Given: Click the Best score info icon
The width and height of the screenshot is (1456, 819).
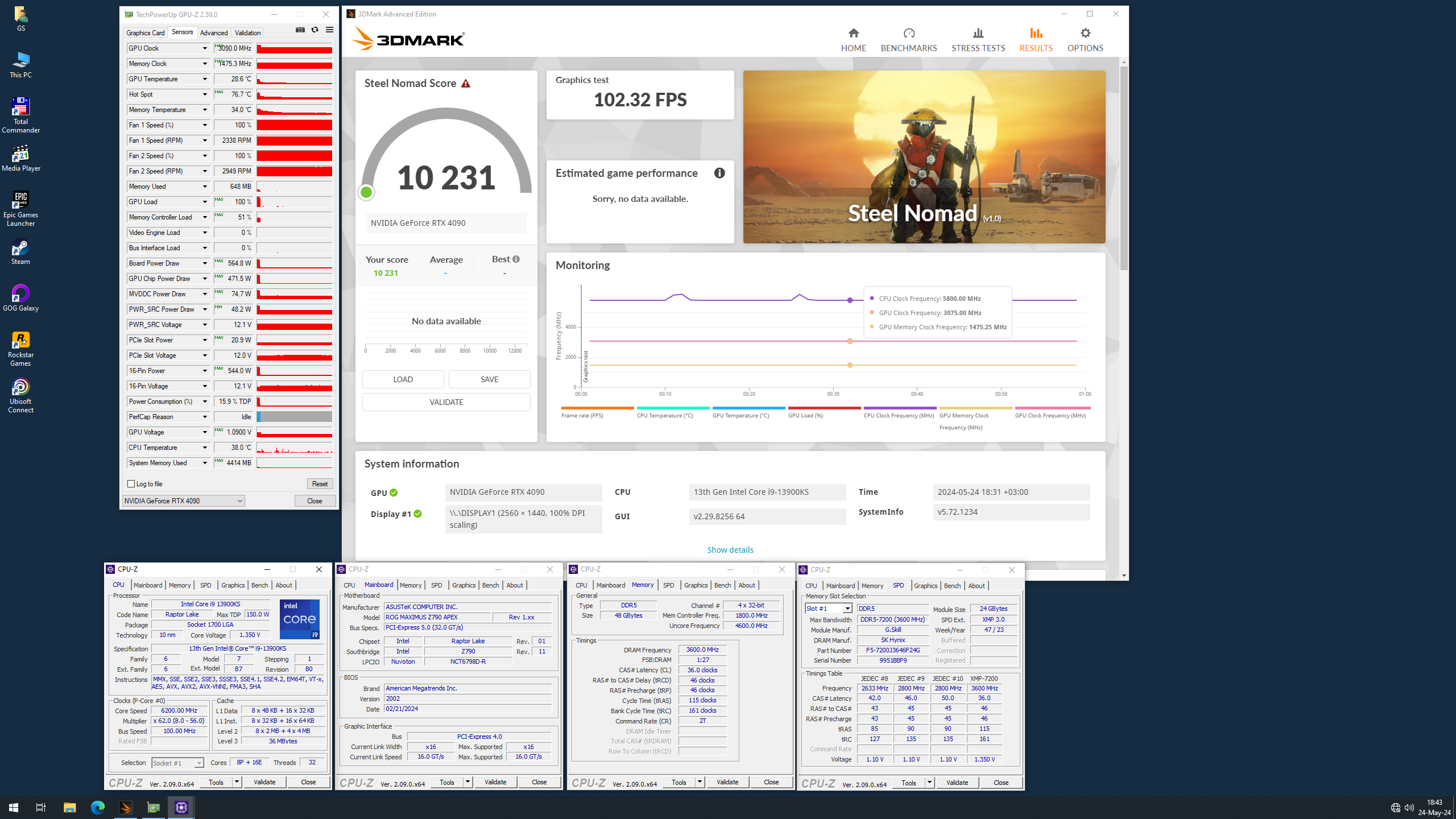Looking at the screenshot, I should 516,259.
